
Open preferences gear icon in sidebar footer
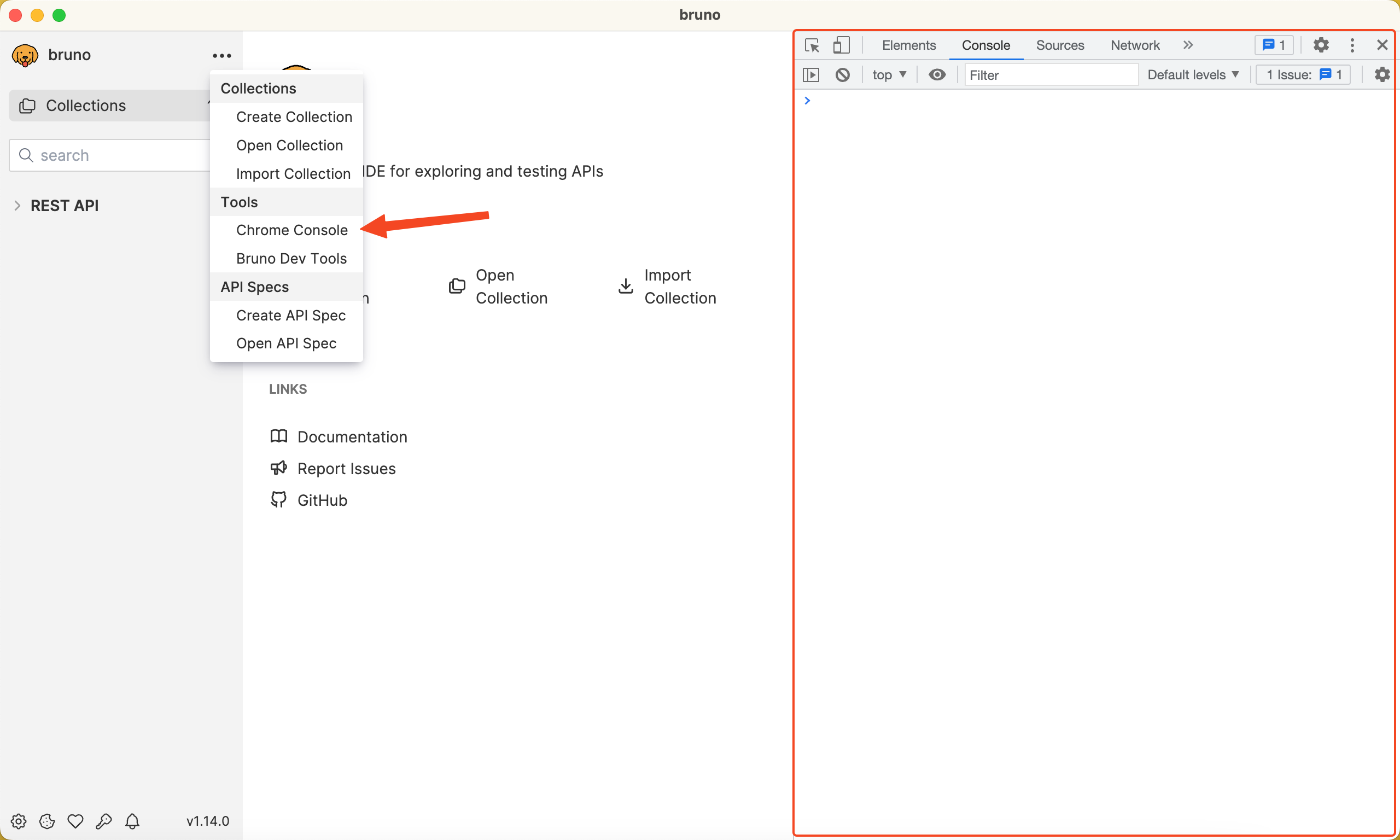[x=19, y=821]
